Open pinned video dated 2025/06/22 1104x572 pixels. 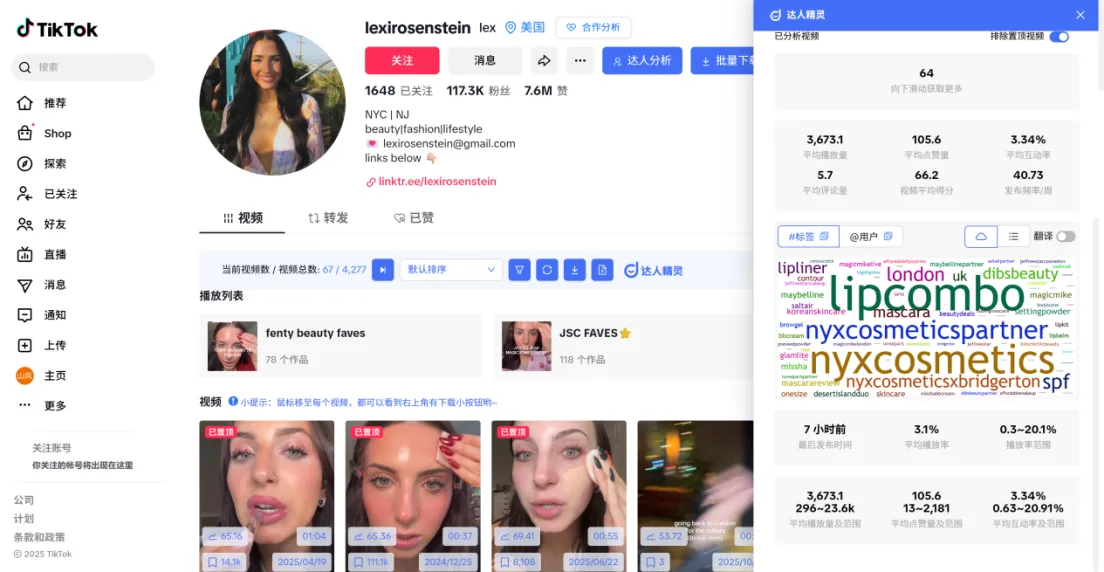point(559,496)
